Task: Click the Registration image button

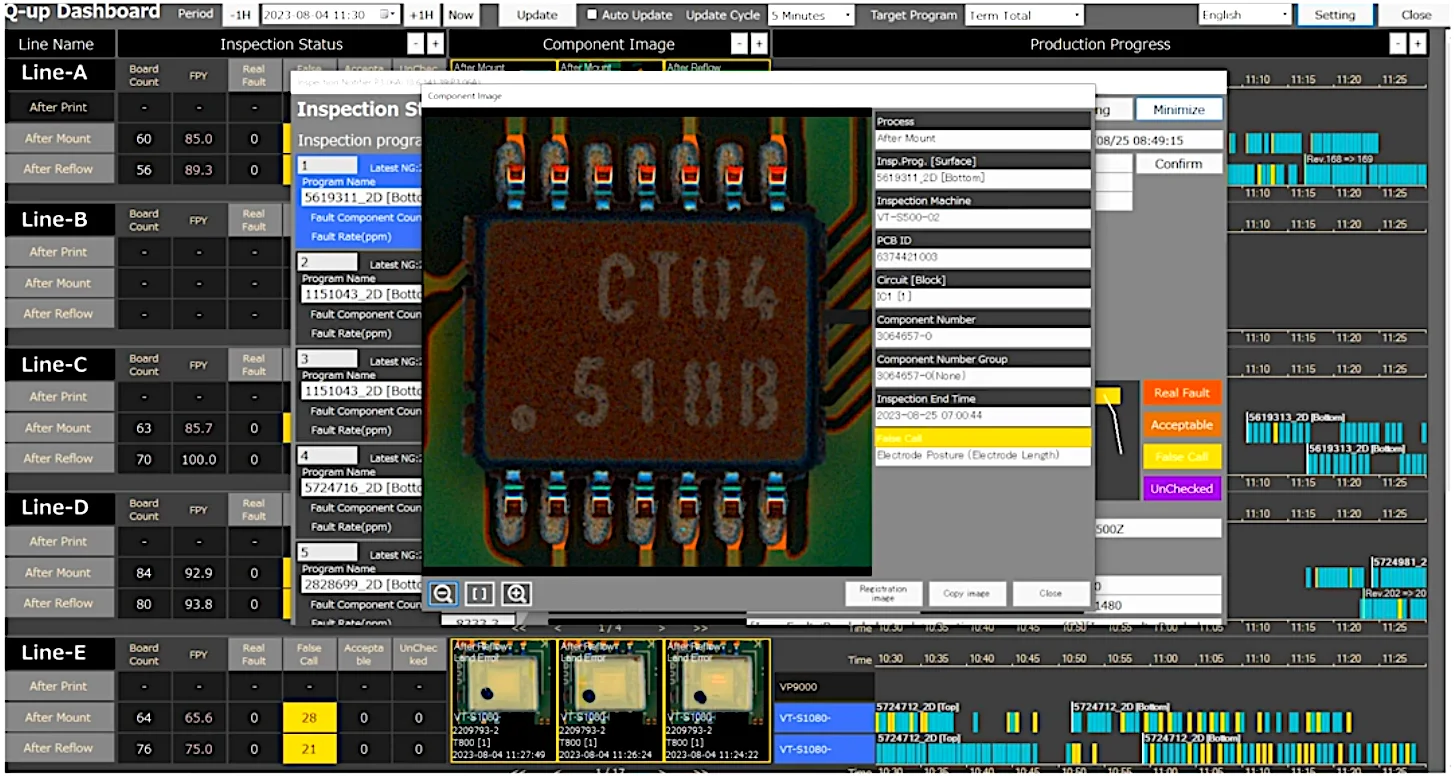Action: click(x=883, y=593)
